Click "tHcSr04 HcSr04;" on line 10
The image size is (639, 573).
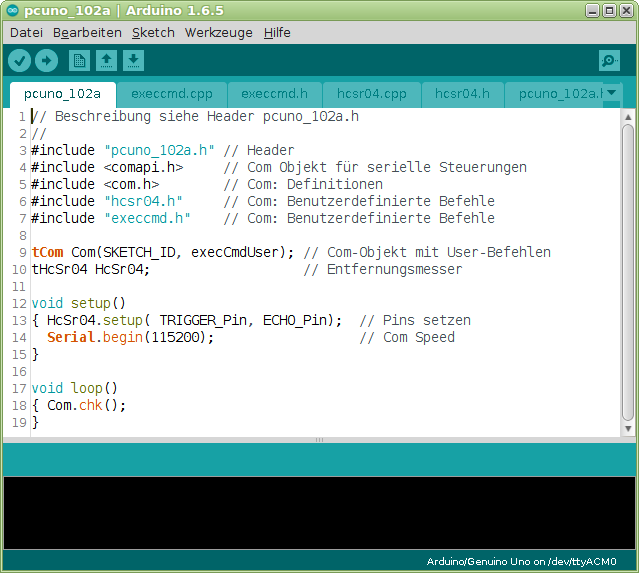pyautogui.click(x=90, y=269)
